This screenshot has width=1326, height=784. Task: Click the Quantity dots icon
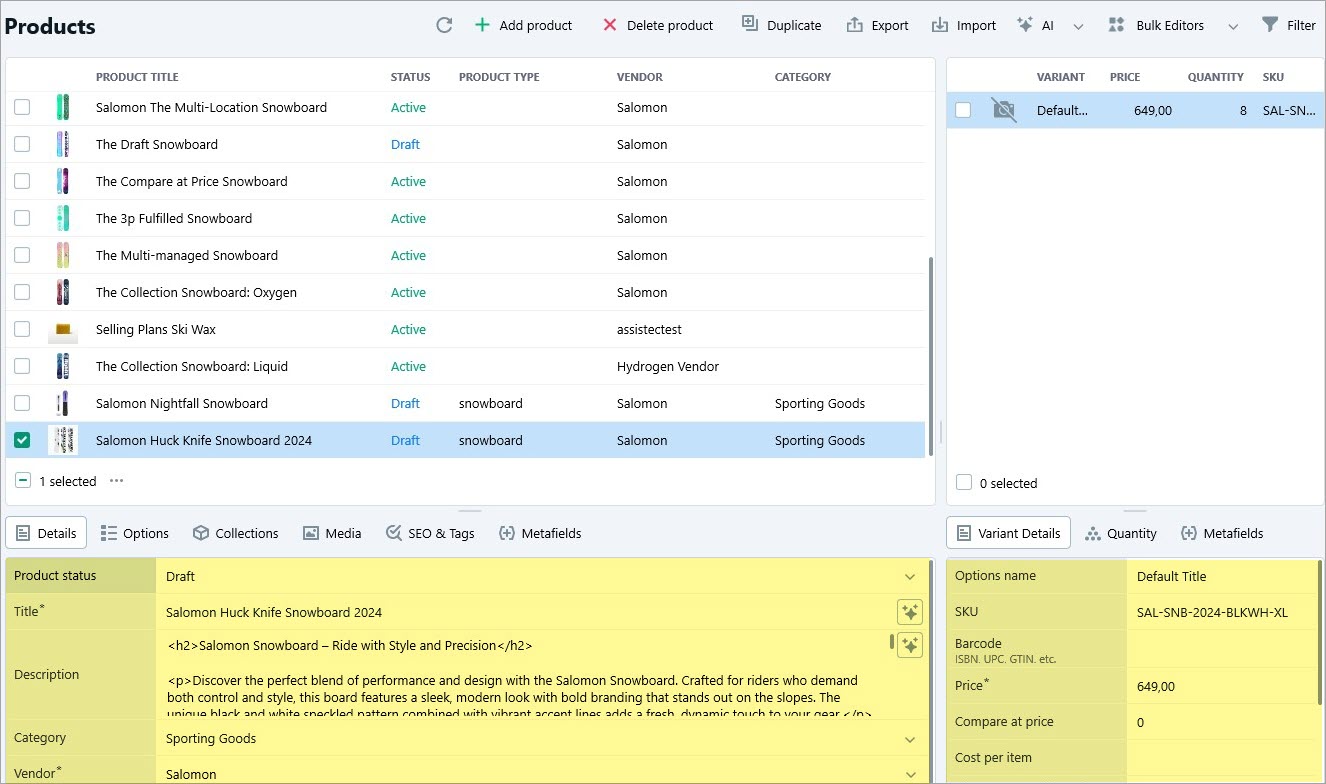[1093, 533]
